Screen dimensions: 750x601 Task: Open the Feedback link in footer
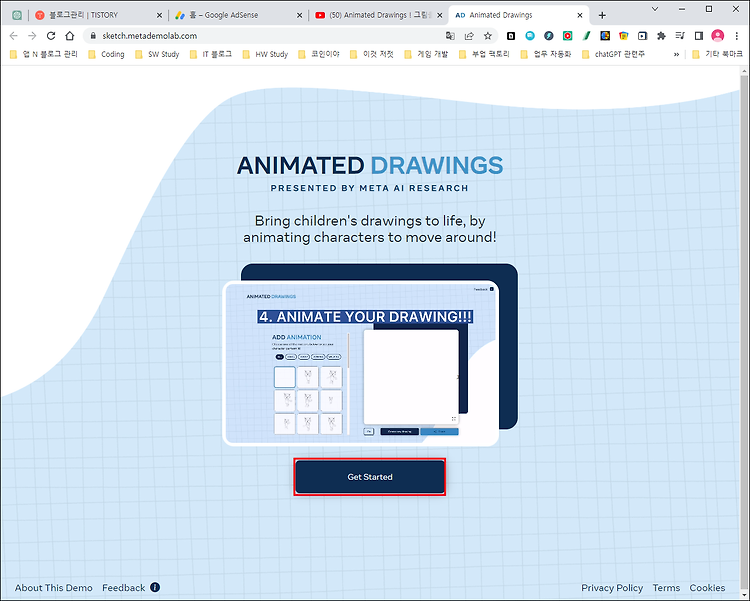(x=123, y=588)
